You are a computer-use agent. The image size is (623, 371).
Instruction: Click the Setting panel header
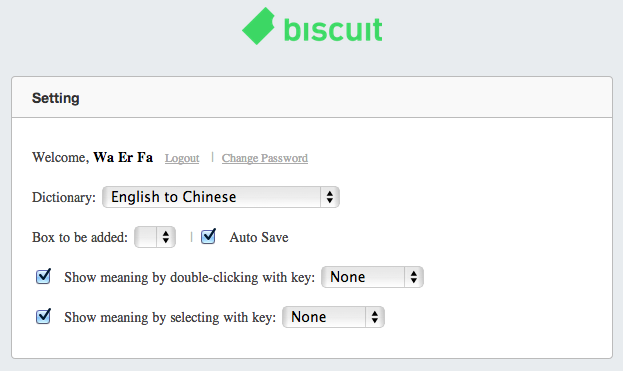pyautogui.click(x=312, y=97)
